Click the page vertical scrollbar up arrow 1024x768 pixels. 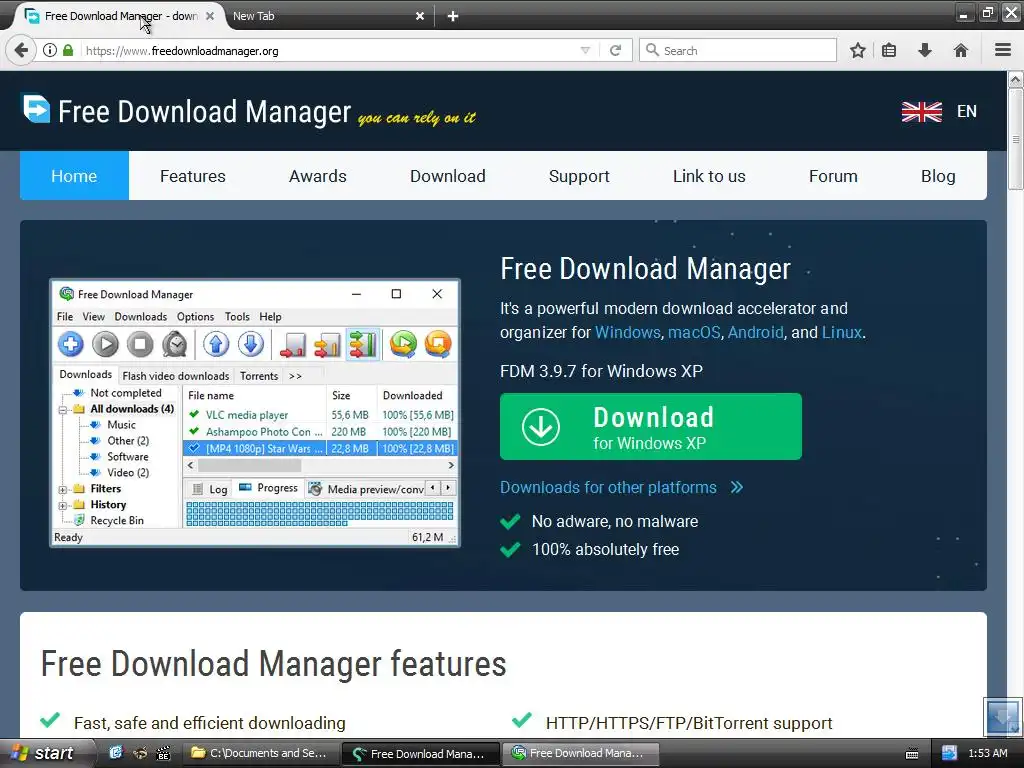point(1016,80)
